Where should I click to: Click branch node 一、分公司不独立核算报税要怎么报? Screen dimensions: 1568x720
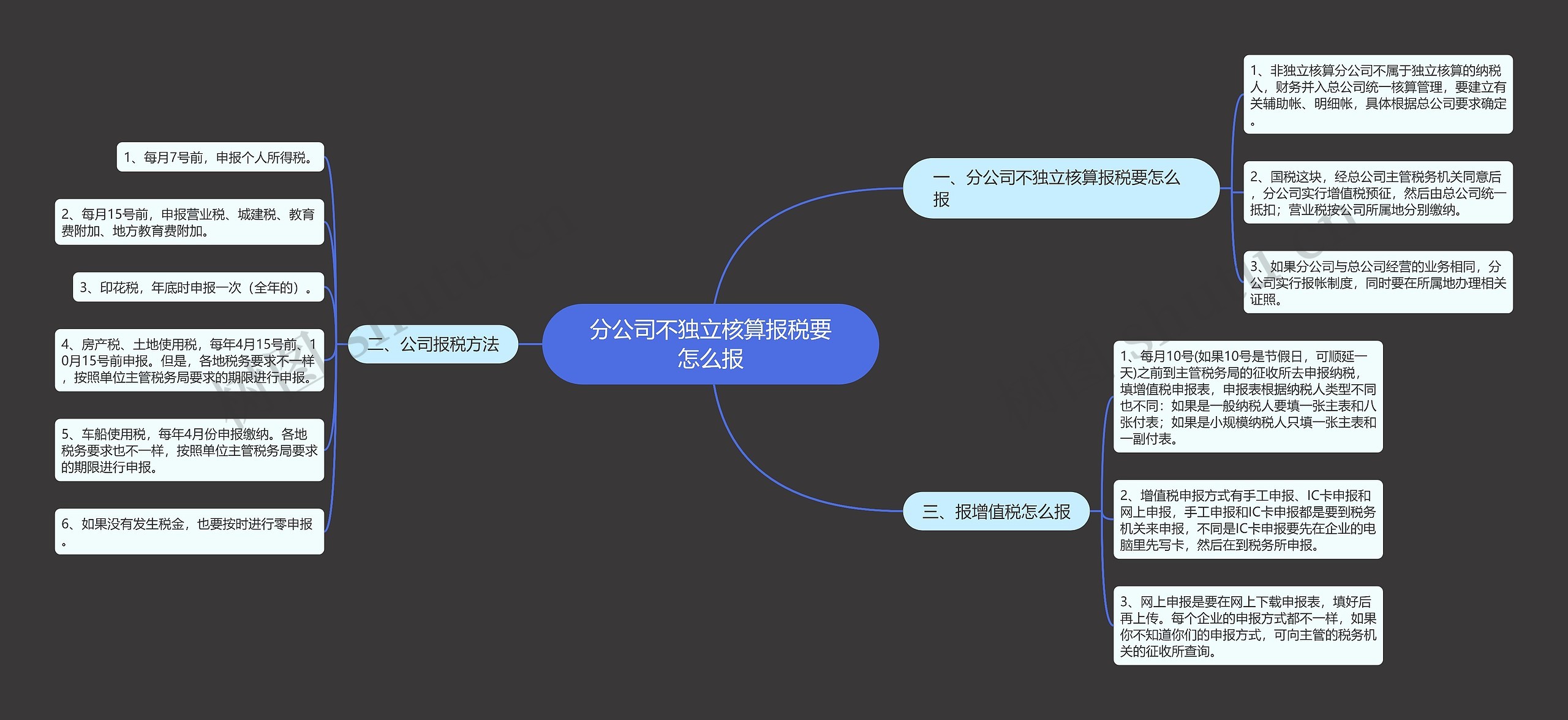1061,188
